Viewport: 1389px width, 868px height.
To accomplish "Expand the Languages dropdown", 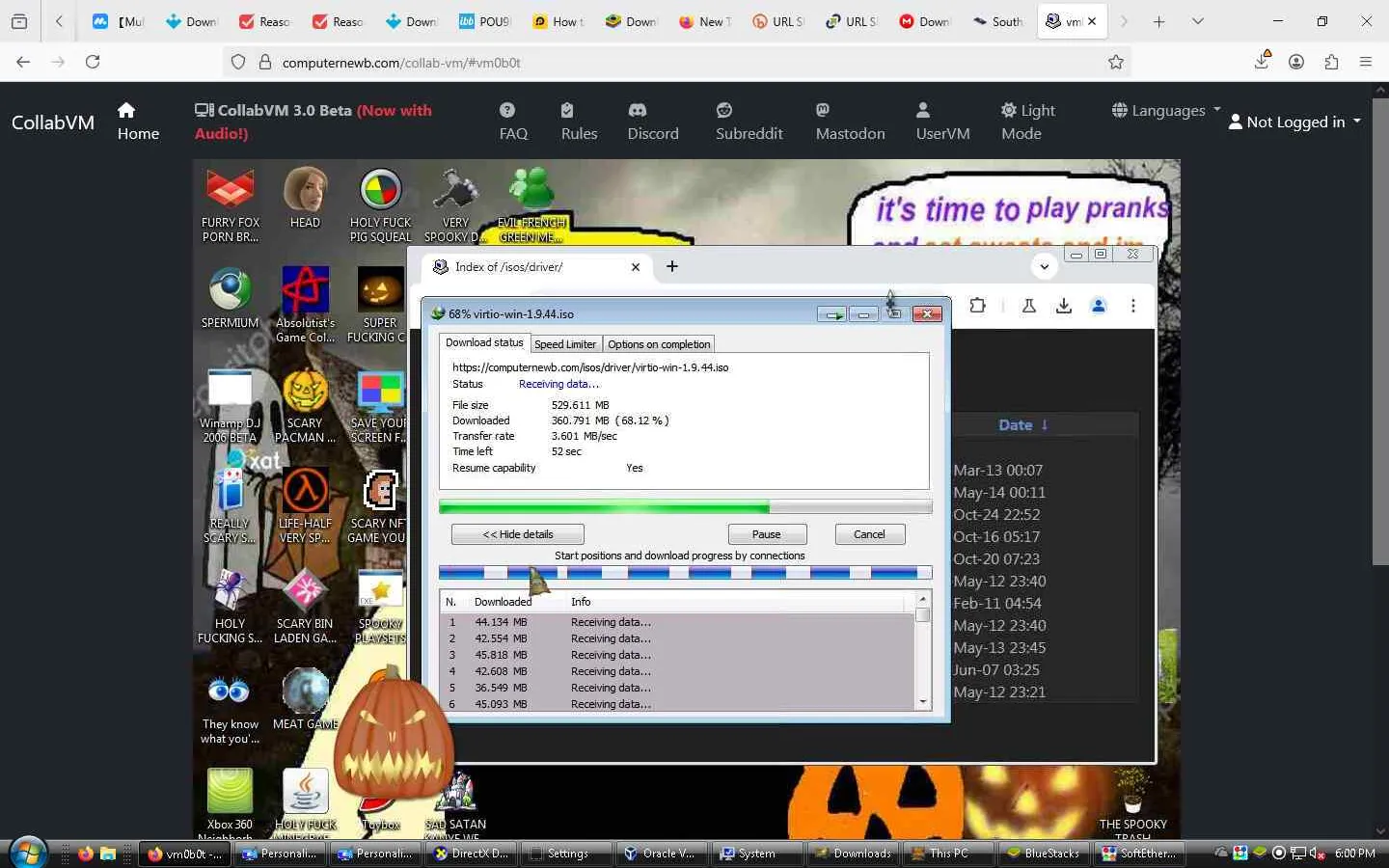I will pyautogui.click(x=1166, y=111).
